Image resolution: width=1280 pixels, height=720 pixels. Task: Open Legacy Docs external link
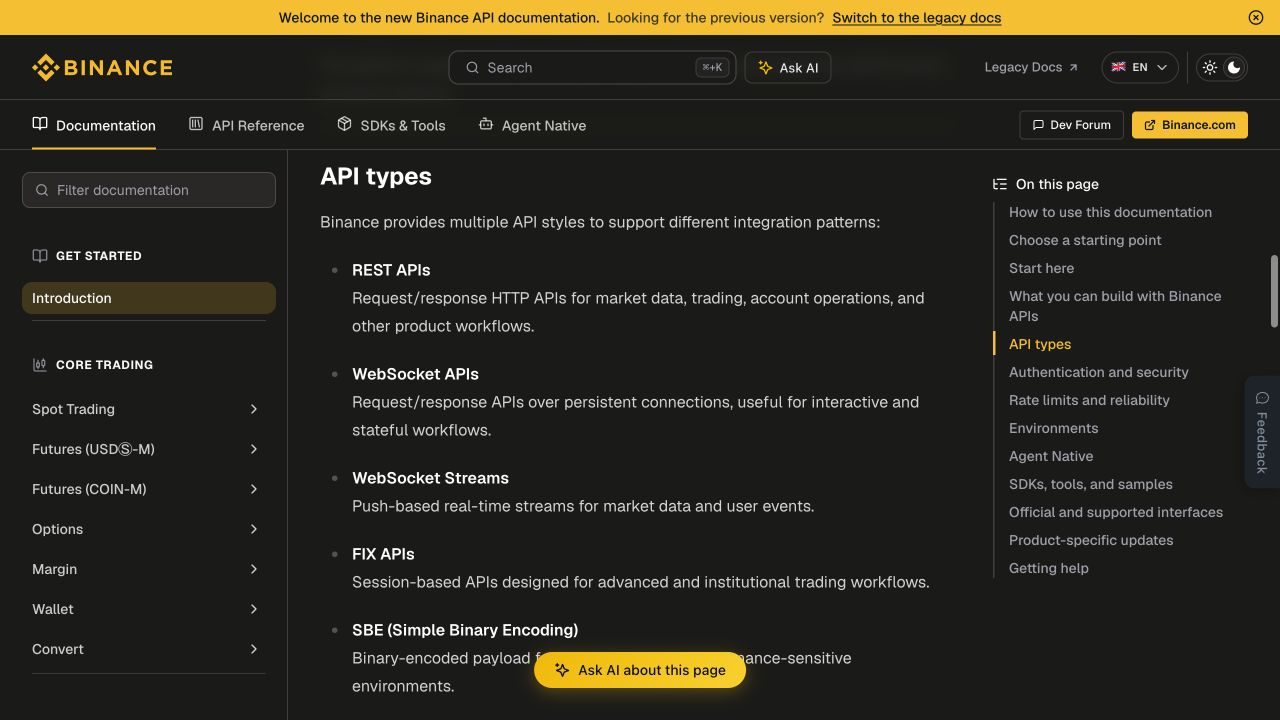pyautogui.click(x=1031, y=67)
